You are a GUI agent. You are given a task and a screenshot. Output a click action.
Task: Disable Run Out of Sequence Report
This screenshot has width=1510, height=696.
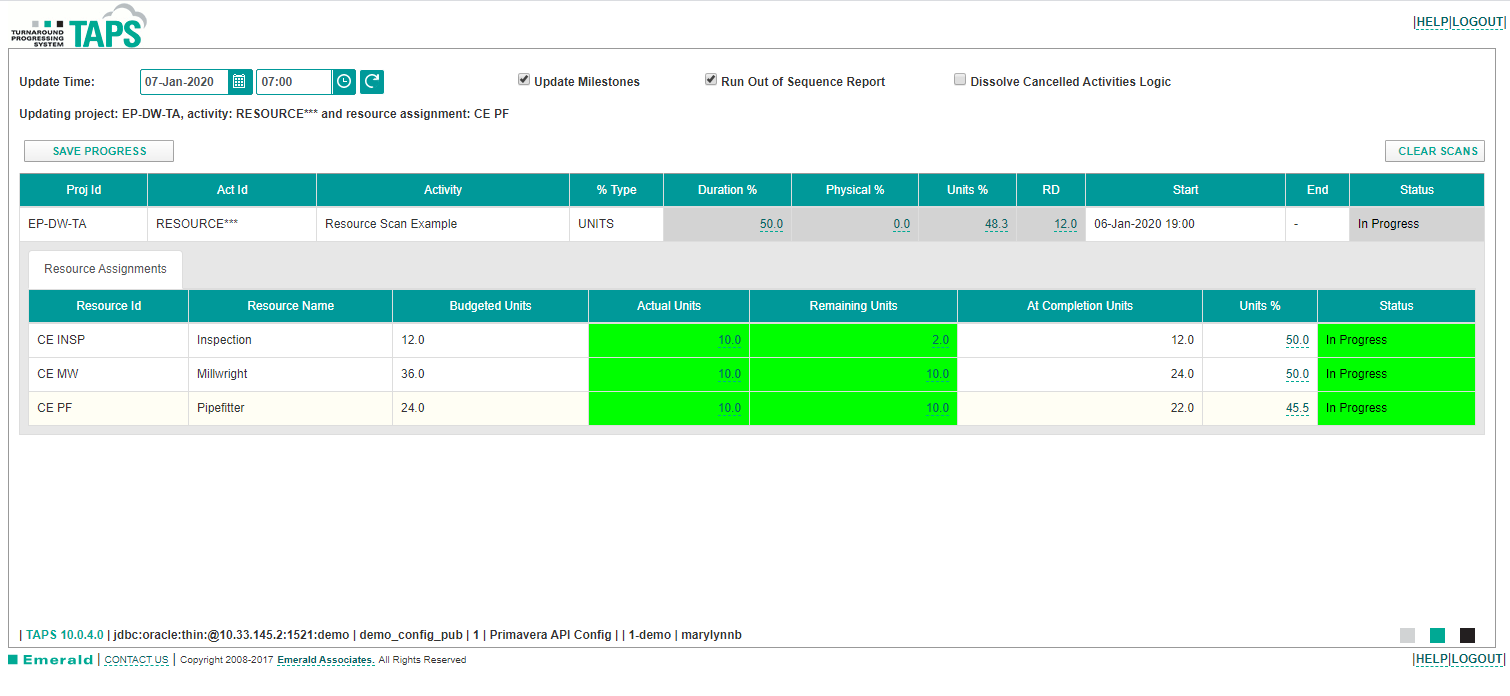[x=711, y=80]
